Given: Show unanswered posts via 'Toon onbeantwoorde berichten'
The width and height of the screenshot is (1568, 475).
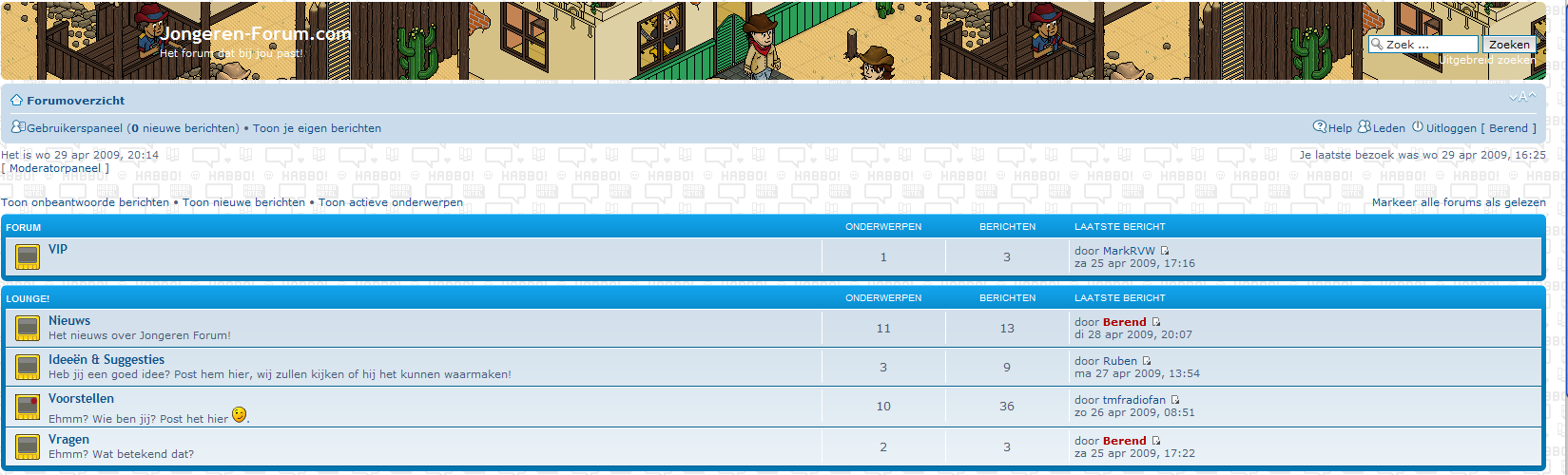Looking at the screenshot, I should click(x=85, y=202).
